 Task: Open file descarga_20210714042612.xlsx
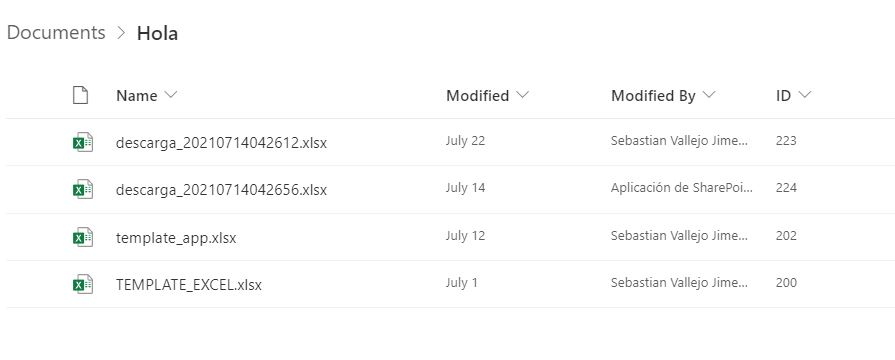point(221,143)
